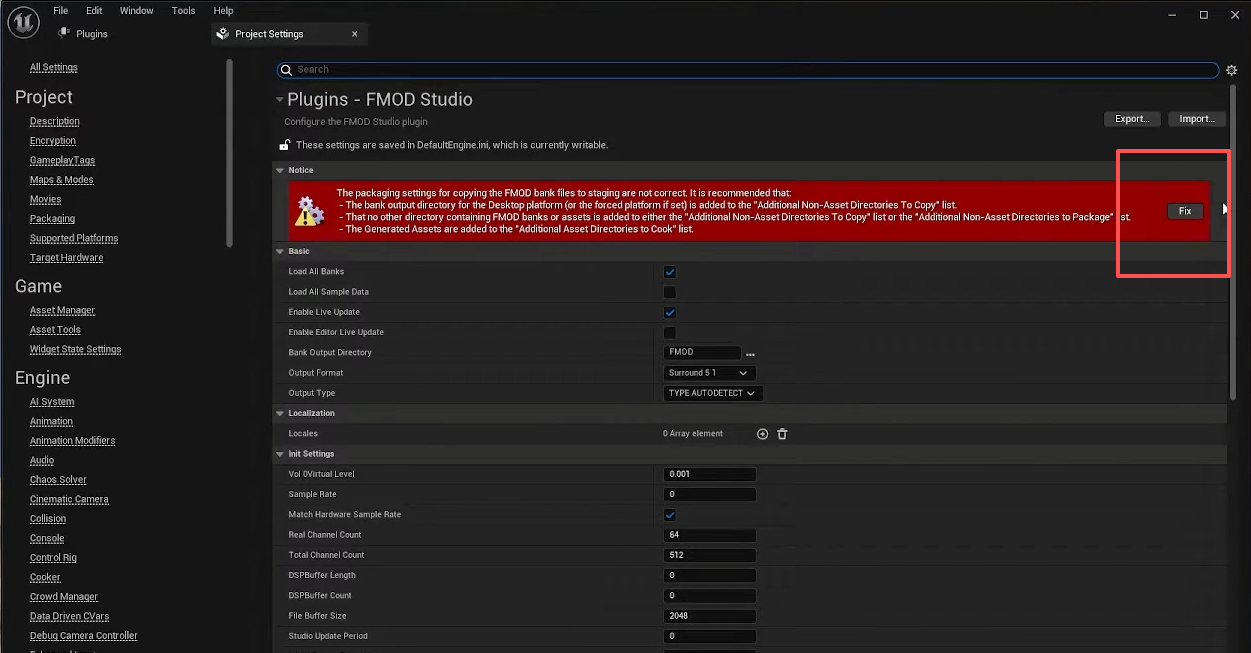The height and width of the screenshot is (653, 1251).
Task: Click the Project Settings tab icon
Action: [221, 33]
